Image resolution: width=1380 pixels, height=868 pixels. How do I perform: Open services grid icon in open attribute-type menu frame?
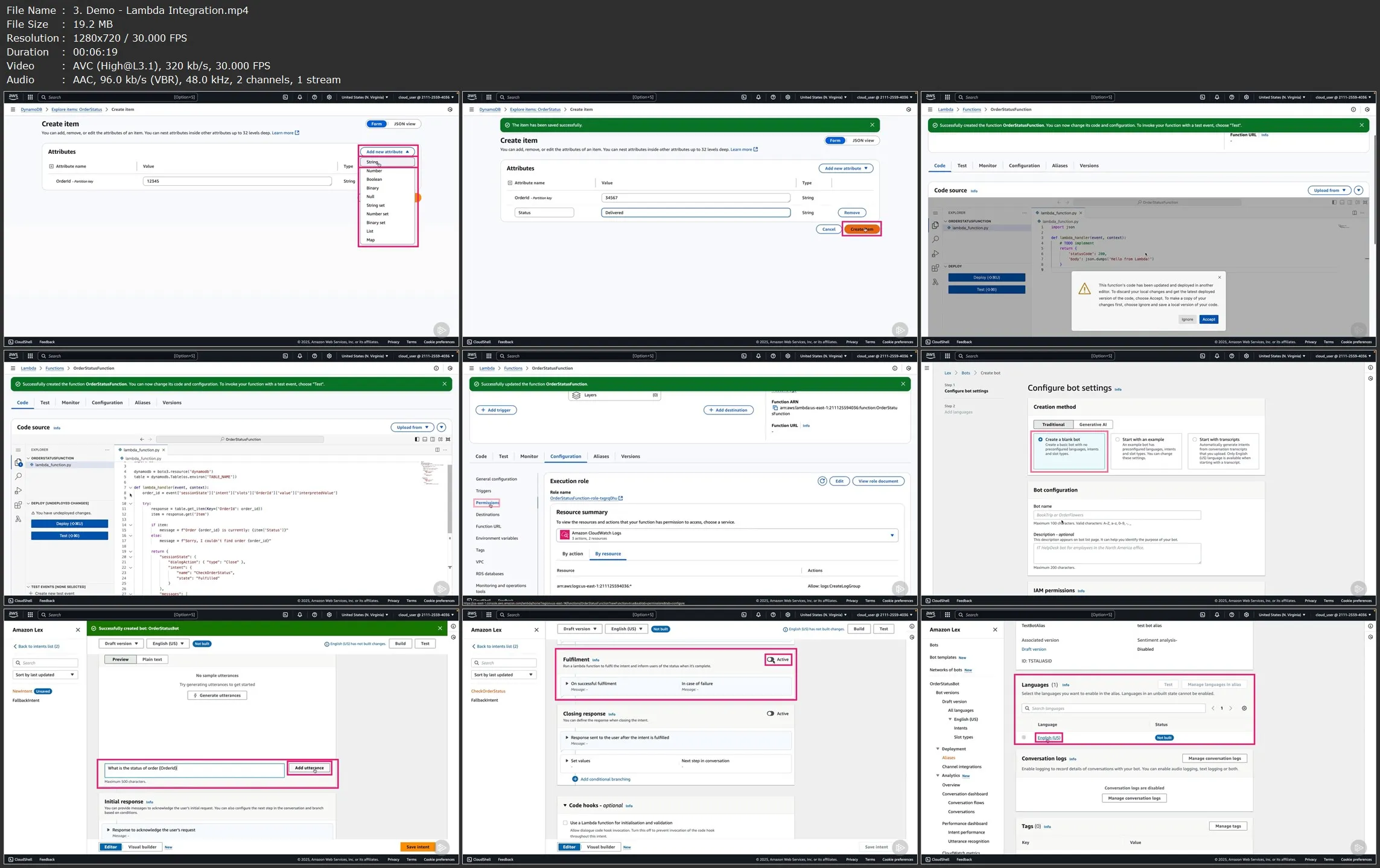tap(30, 97)
